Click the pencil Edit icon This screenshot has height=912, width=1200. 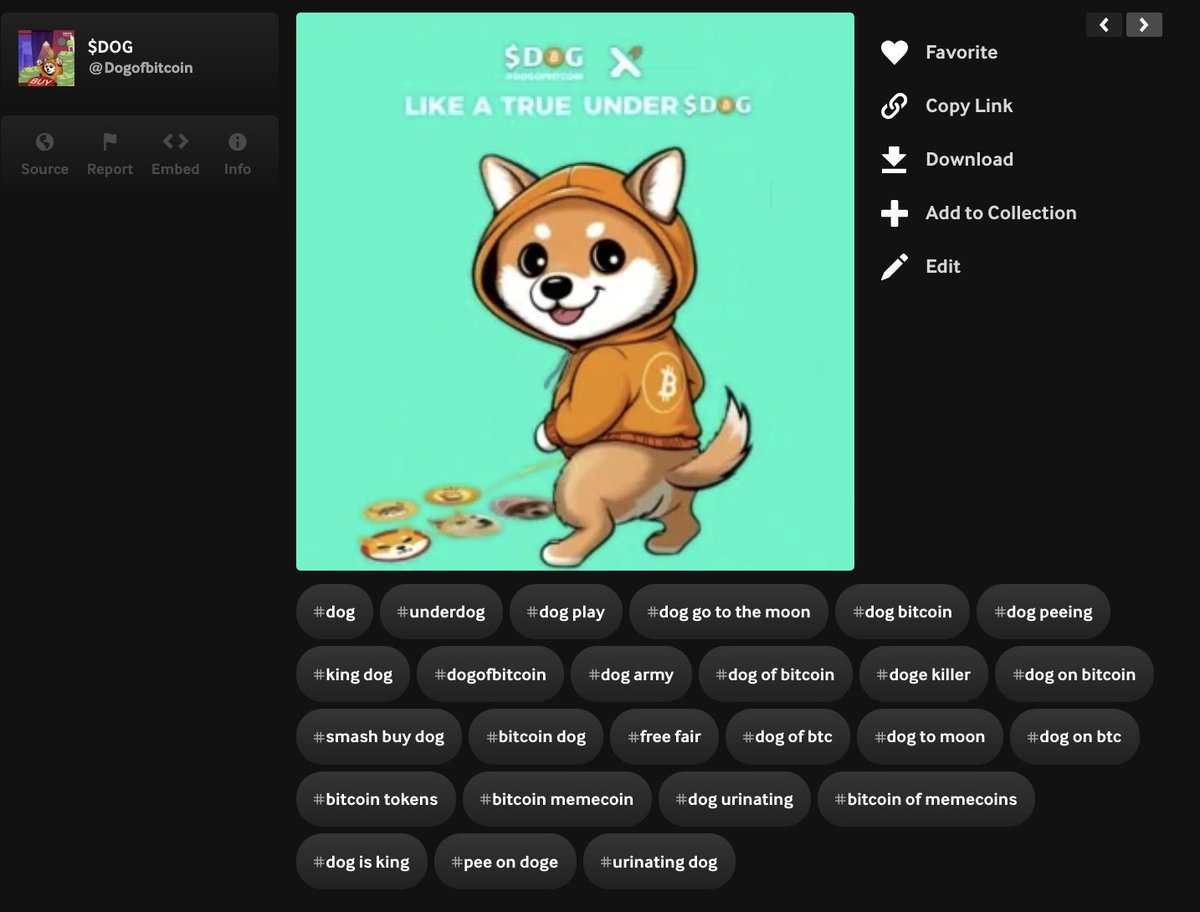tap(894, 267)
